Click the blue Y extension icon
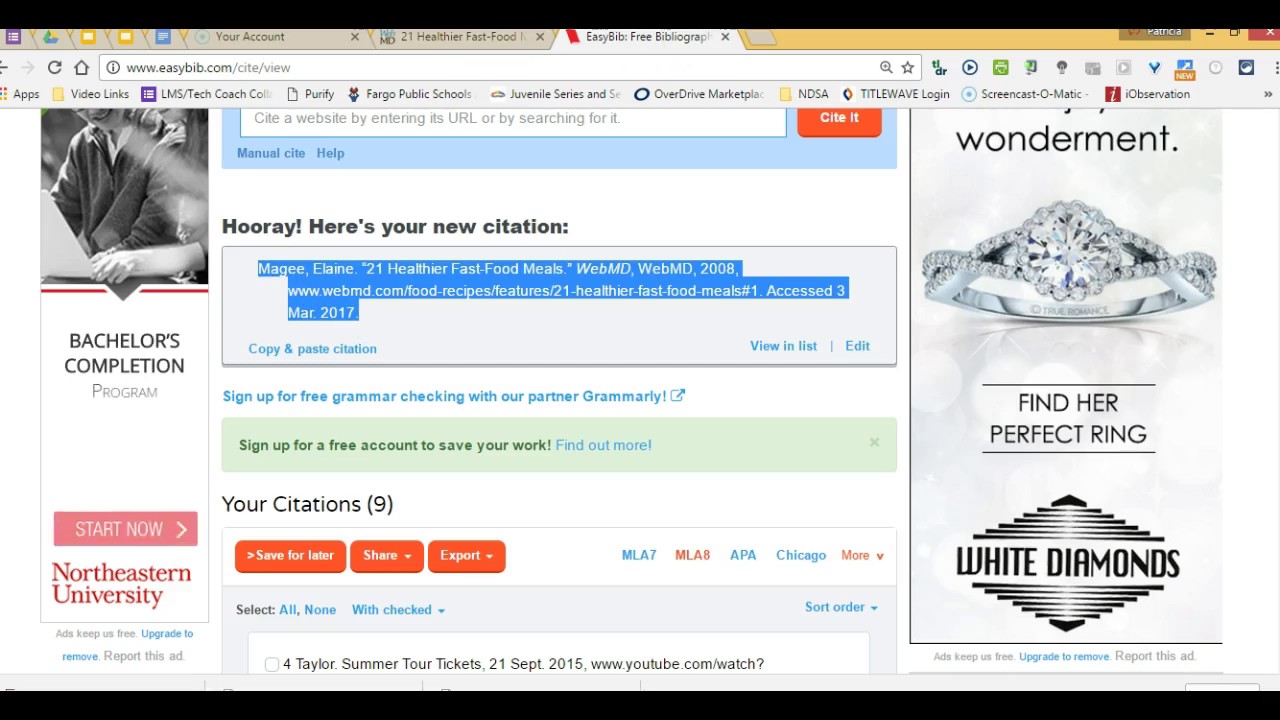This screenshot has height=720, width=1280. click(x=1154, y=68)
